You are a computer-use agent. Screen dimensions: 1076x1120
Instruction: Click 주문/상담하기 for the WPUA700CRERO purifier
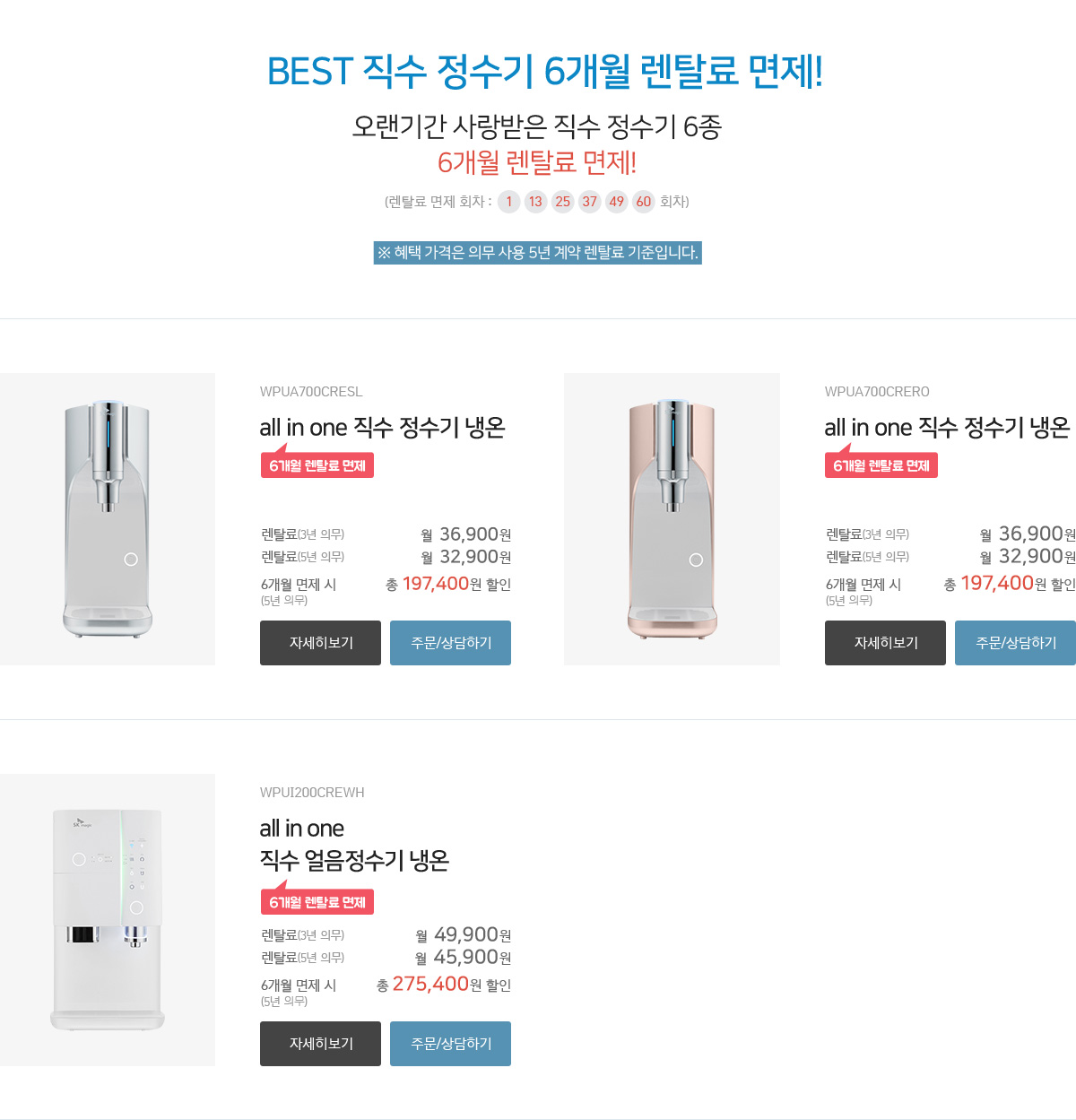pos(1015,643)
